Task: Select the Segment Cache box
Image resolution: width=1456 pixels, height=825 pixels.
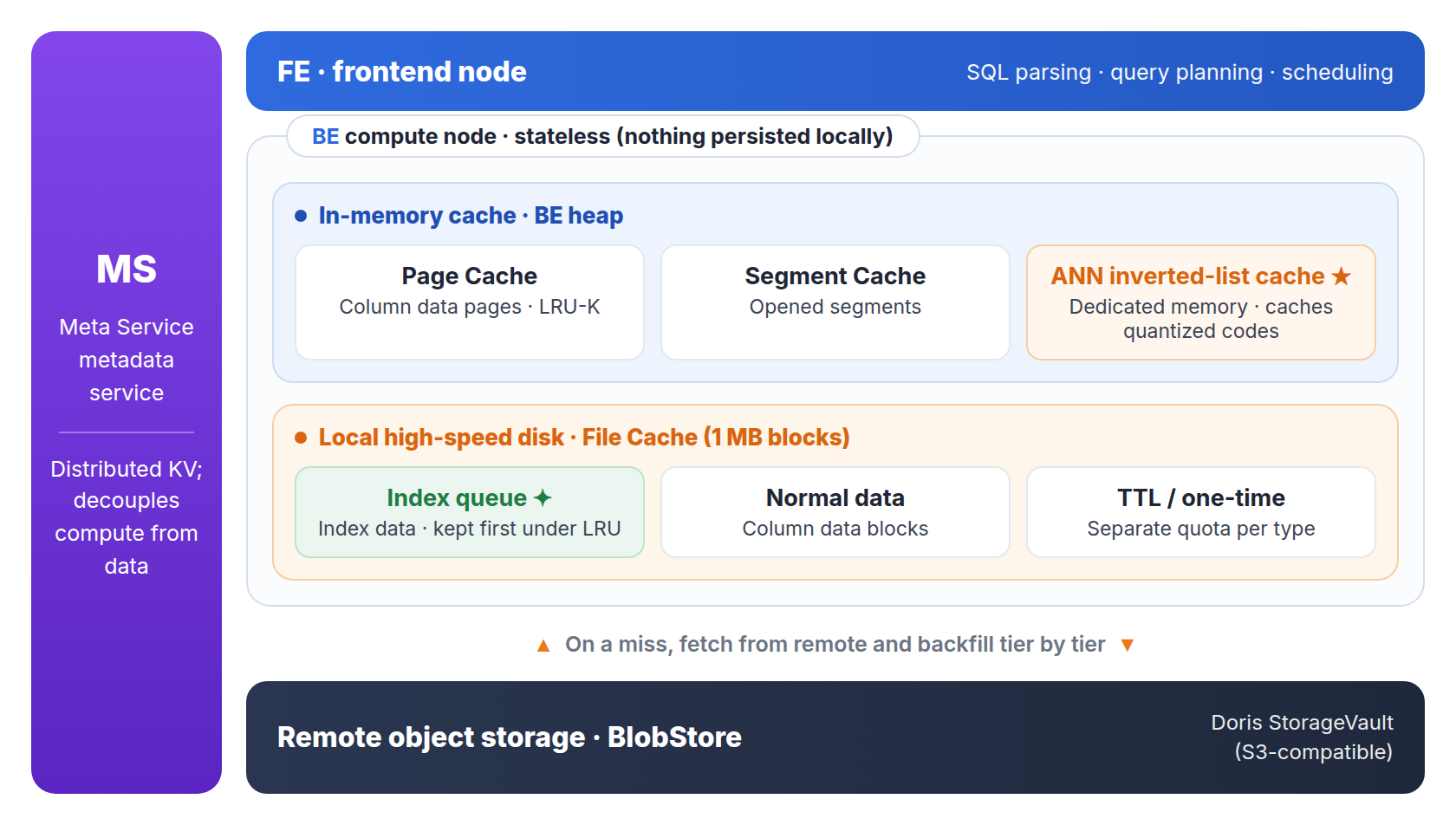Action: [x=835, y=302]
